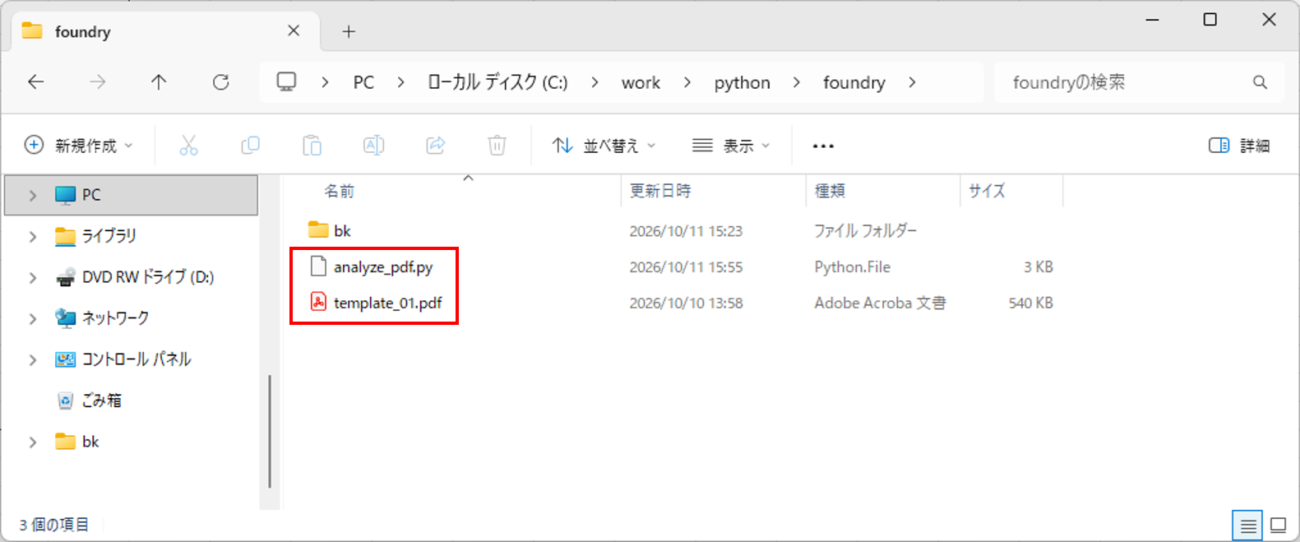Click the Delete trash icon

497,146
